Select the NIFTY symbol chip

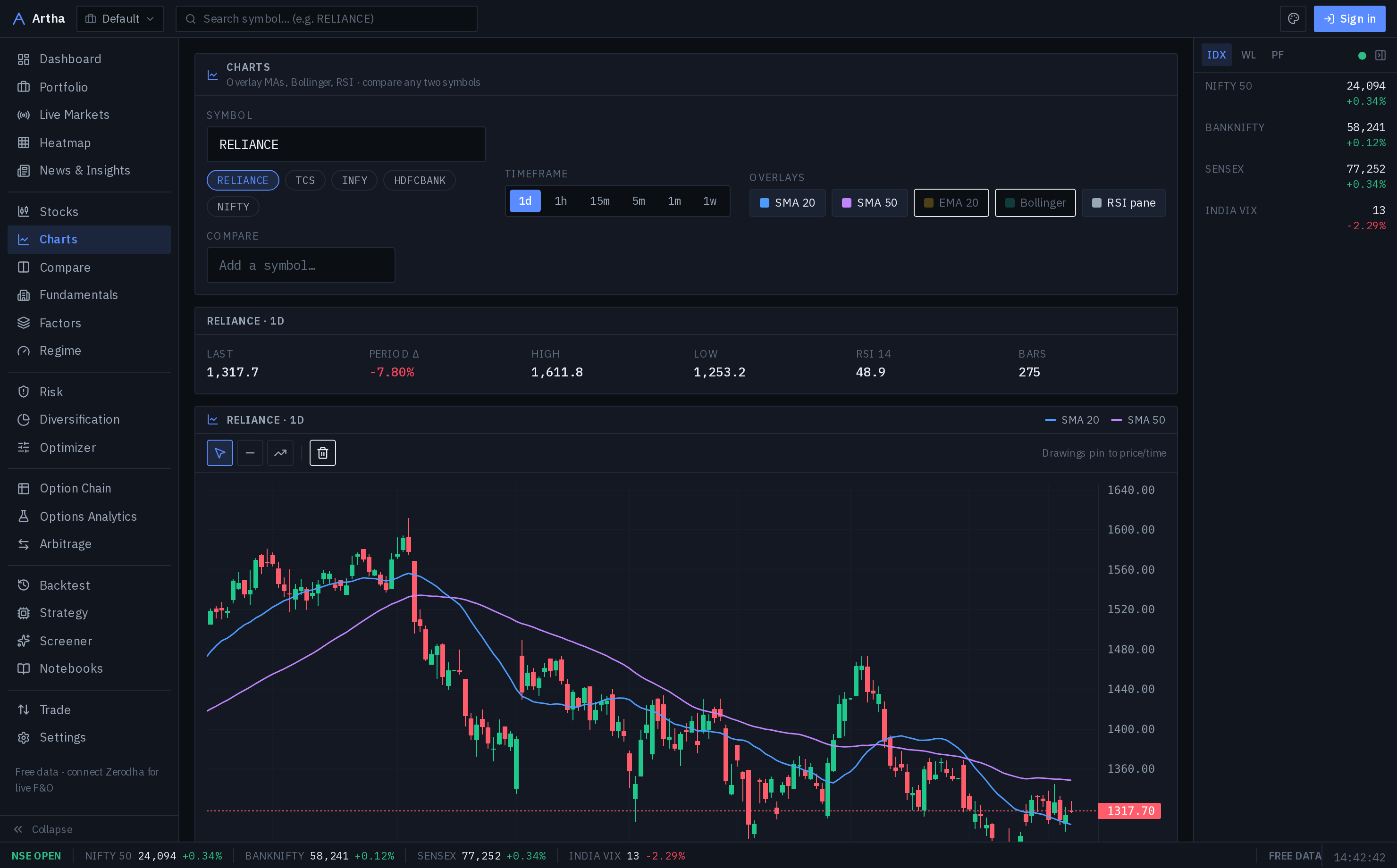(x=233, y=207)
